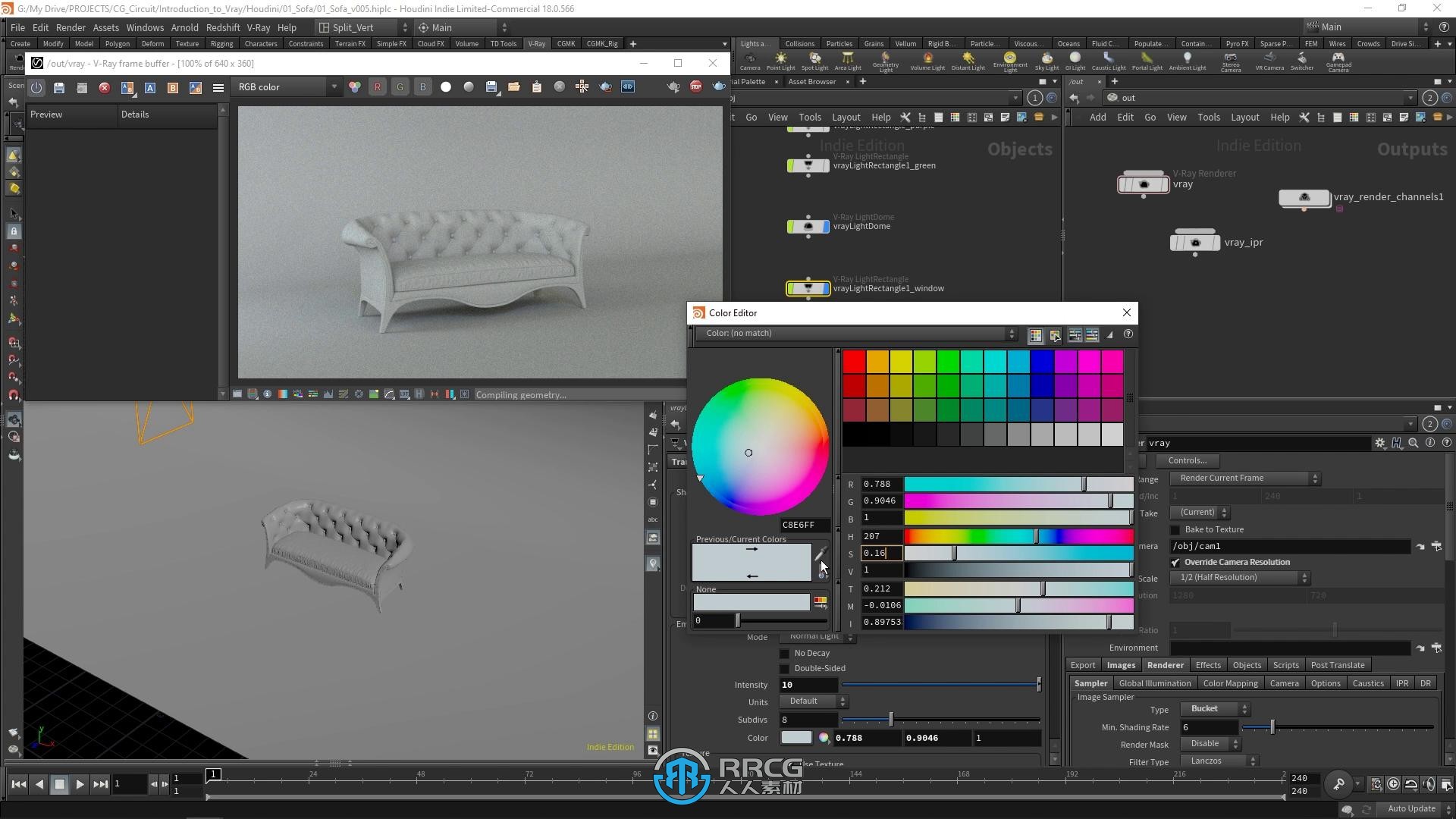This screenshot has height=819, width=1456.
Task: Click the eyedropper in Color Editor
Action: pos(821,555)
